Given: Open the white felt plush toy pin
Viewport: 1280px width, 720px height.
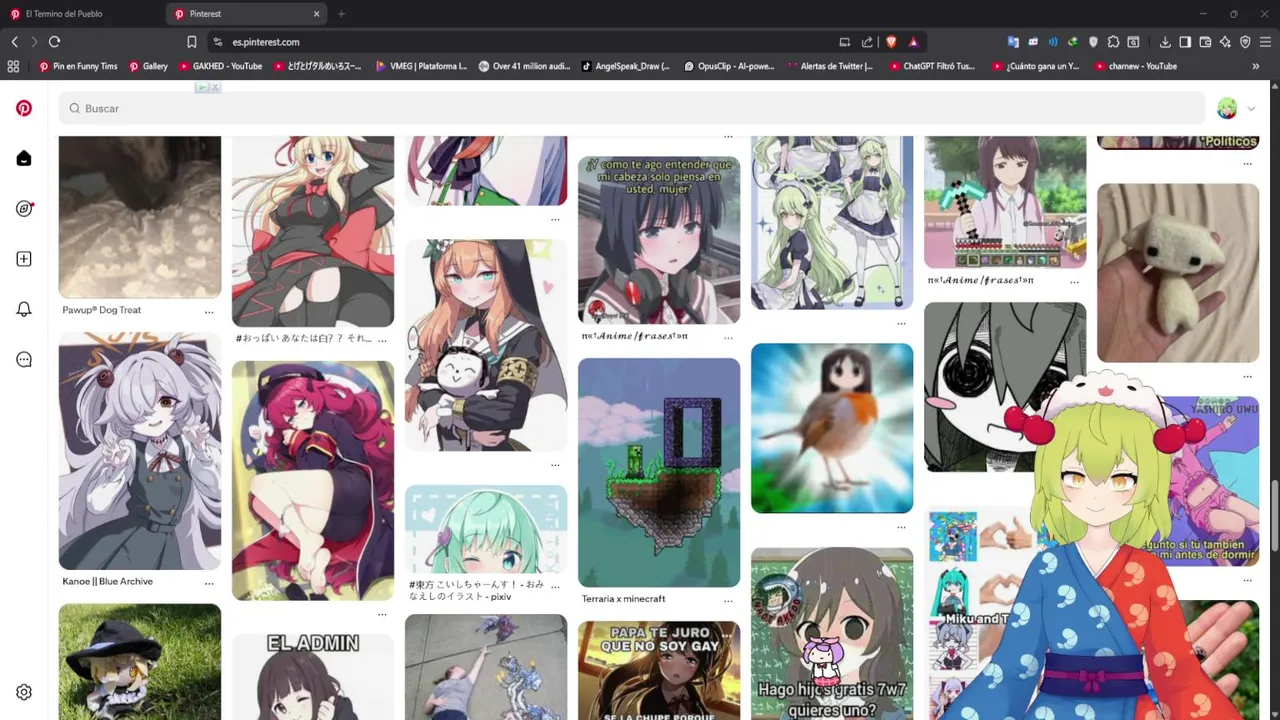Looking at the screenshot, I should tap(1178, 272).
